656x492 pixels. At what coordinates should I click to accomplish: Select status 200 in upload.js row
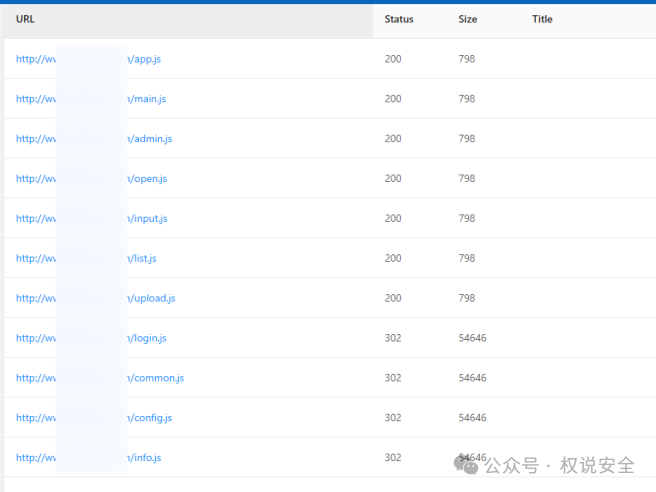(x=393, y=298)
